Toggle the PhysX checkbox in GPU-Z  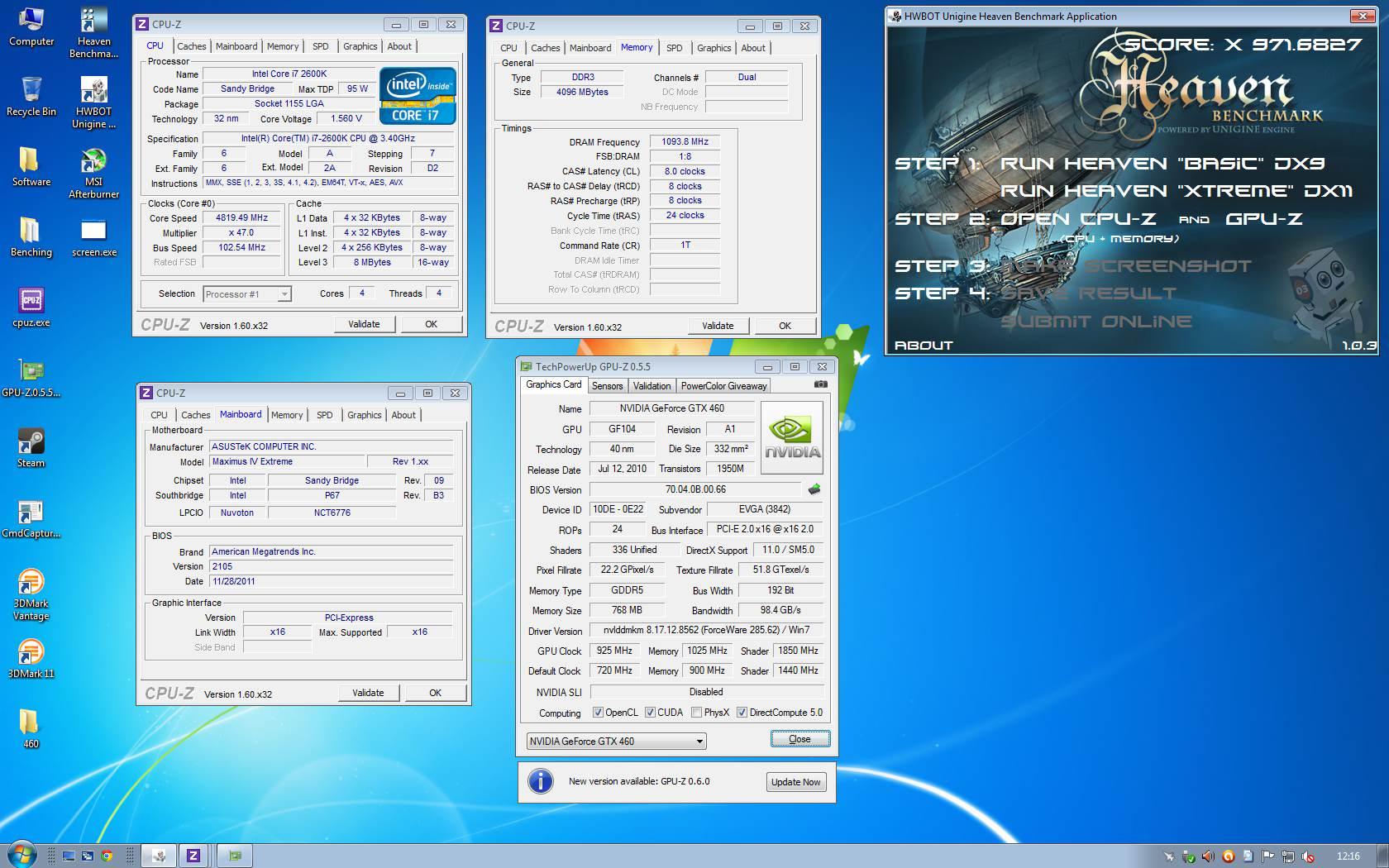click(x=696, y=713)
